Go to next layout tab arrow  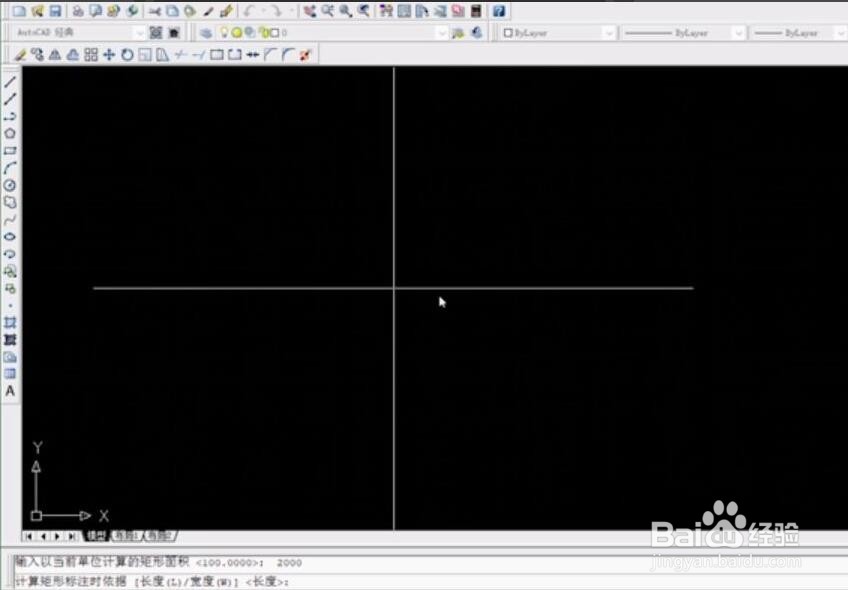(57, 536)
